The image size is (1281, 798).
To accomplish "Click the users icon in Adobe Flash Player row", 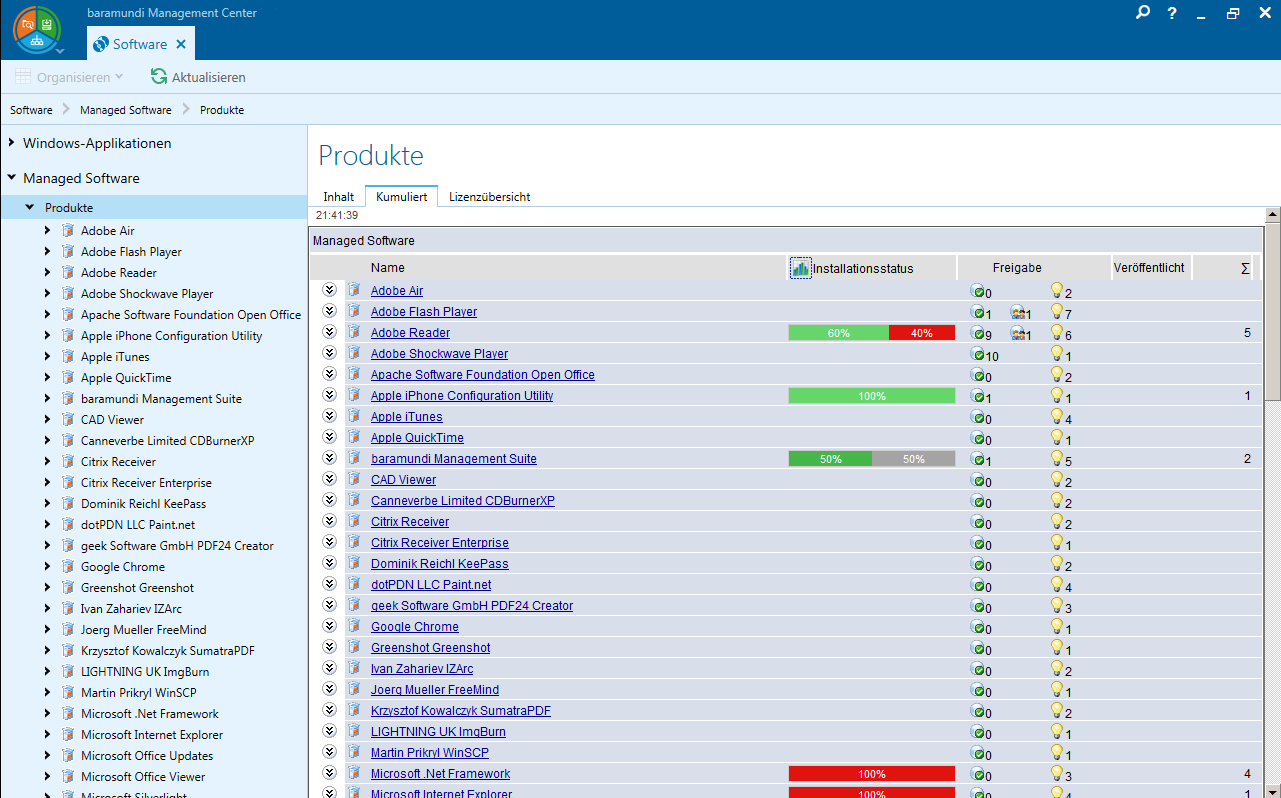I will pos(1018,312).
